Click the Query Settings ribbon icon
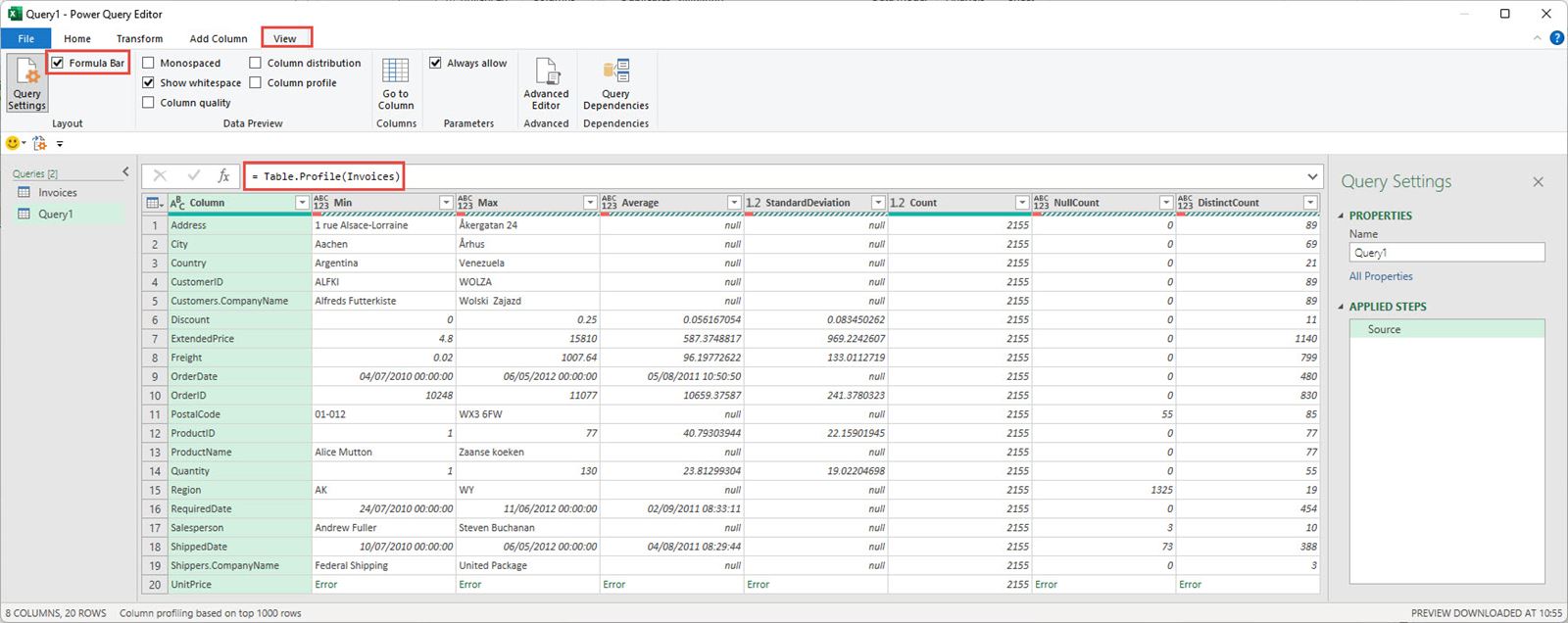The image size is (1568, 623). point(26,83)
